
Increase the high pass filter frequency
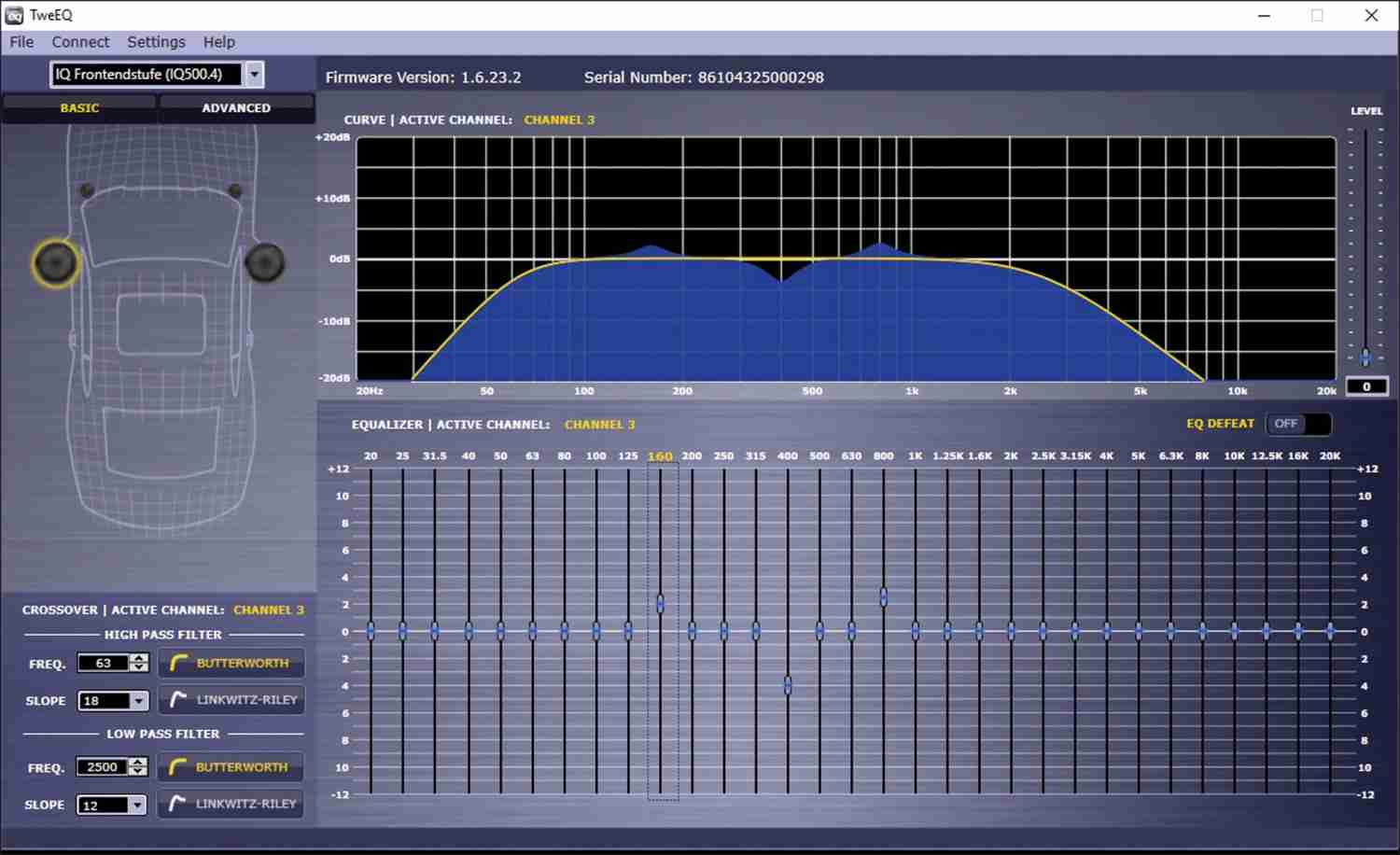click(139, 658)
